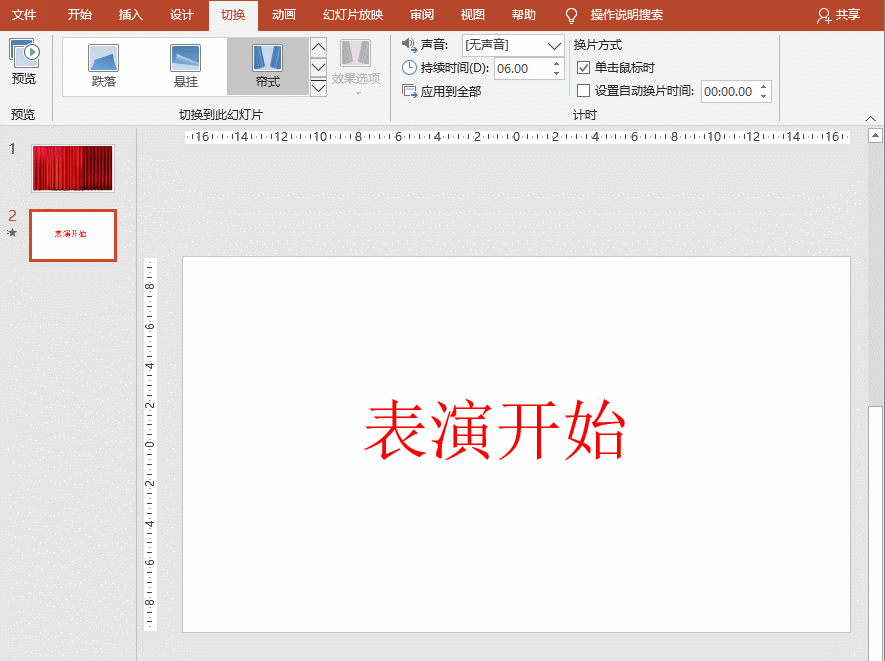Click the 操作说明搜索 search box
Viewport: 885px width, 661px height.
[x=626, y=15]
